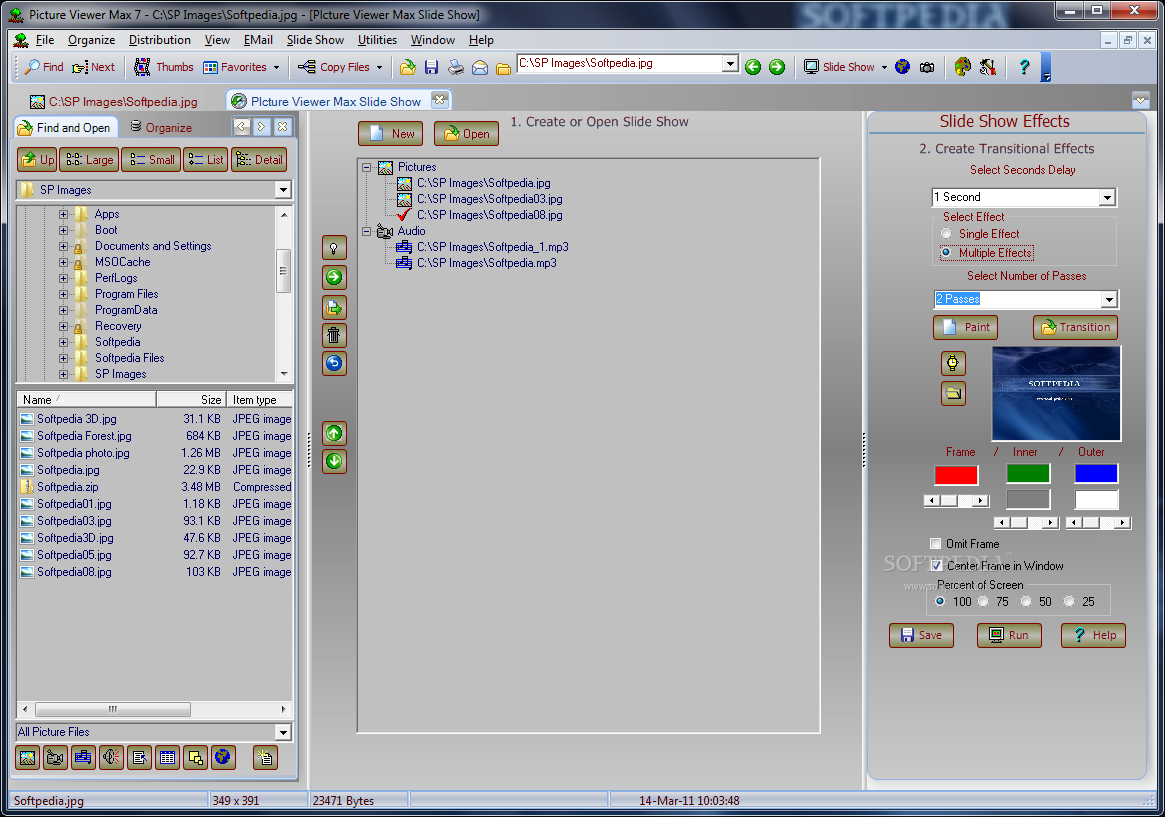Click the blue undo circular arrow icon
This screenshot has width=1165, height=817.
tap(334, 363)
